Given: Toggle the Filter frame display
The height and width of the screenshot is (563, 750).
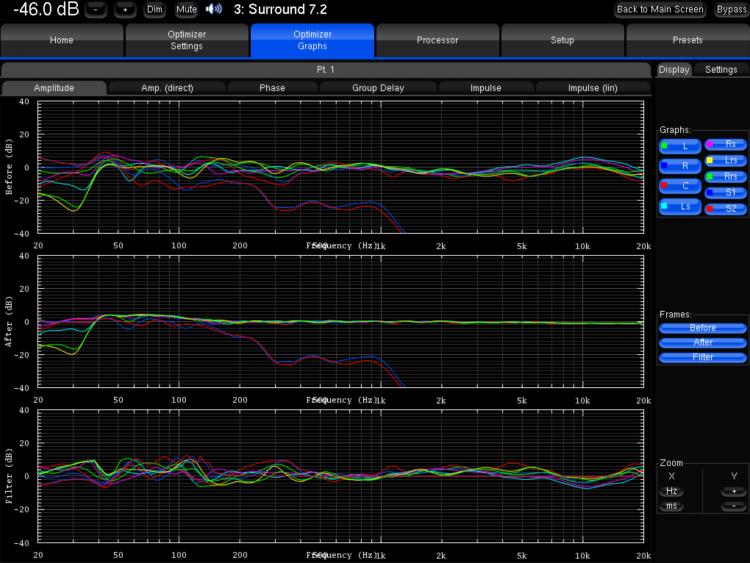Looking at the screenshot, I should (703, 357).
